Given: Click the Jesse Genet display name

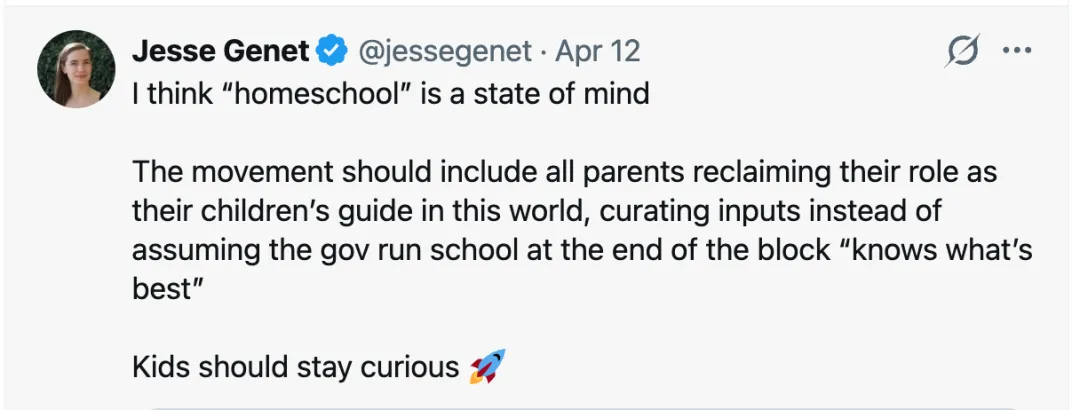Looking at the screenshot, I should [x=220, y=50].
